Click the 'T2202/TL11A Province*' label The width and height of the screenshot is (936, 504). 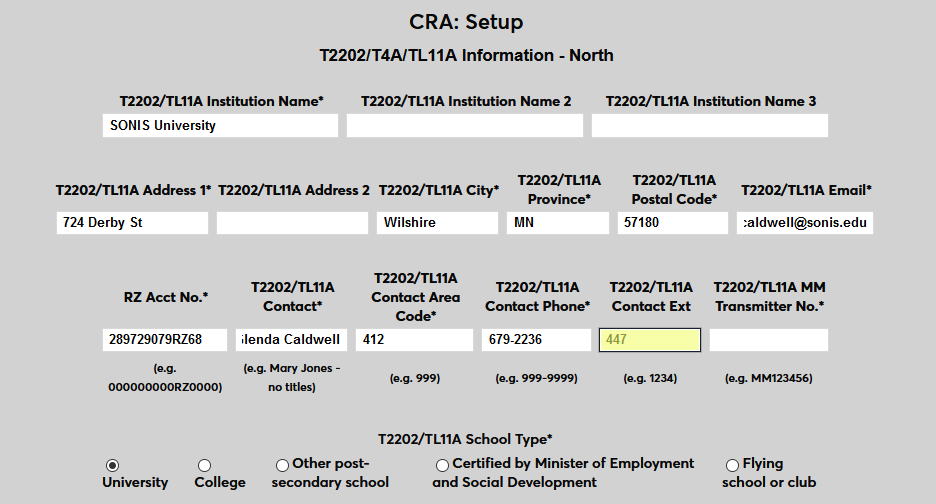(x=559, y=190)
